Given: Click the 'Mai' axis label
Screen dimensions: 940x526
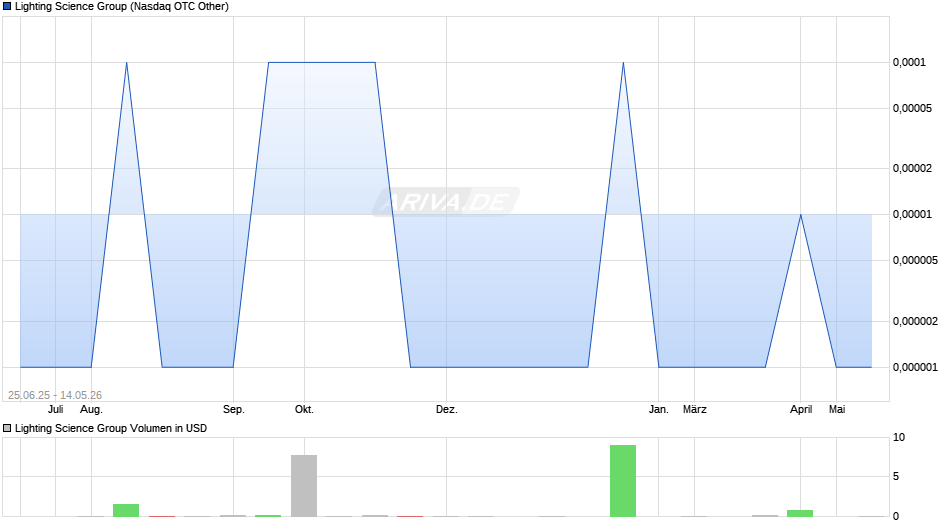Looking at the screenshot, I should point(837,410).
